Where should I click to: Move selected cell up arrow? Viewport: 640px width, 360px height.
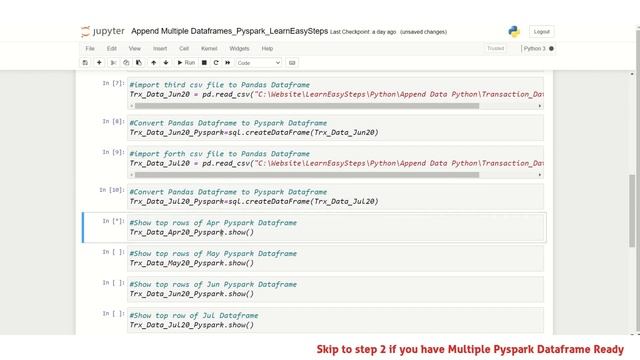tap(153, 63)
